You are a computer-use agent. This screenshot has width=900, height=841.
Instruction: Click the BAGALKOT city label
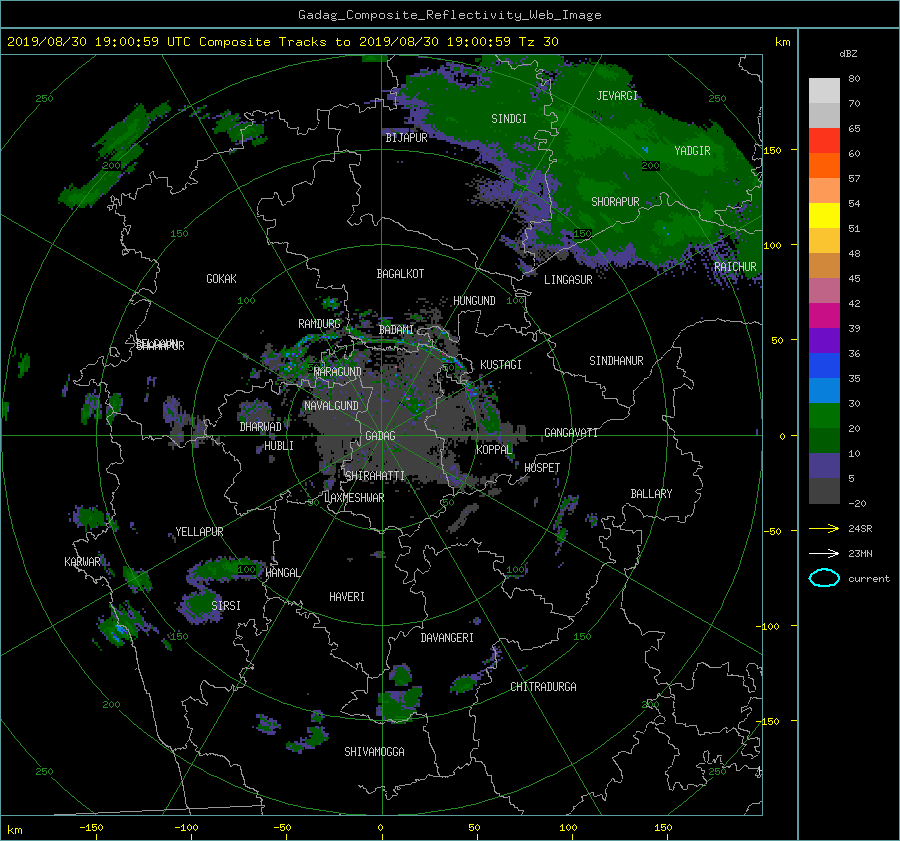400,274
